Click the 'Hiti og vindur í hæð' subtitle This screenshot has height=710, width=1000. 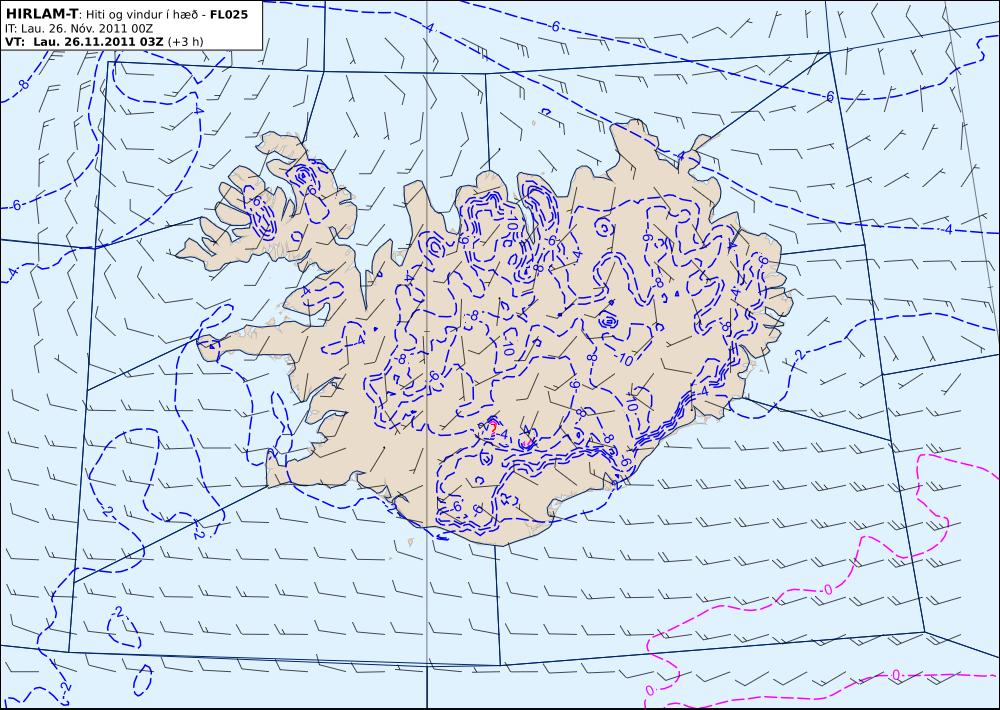[143, 14]
